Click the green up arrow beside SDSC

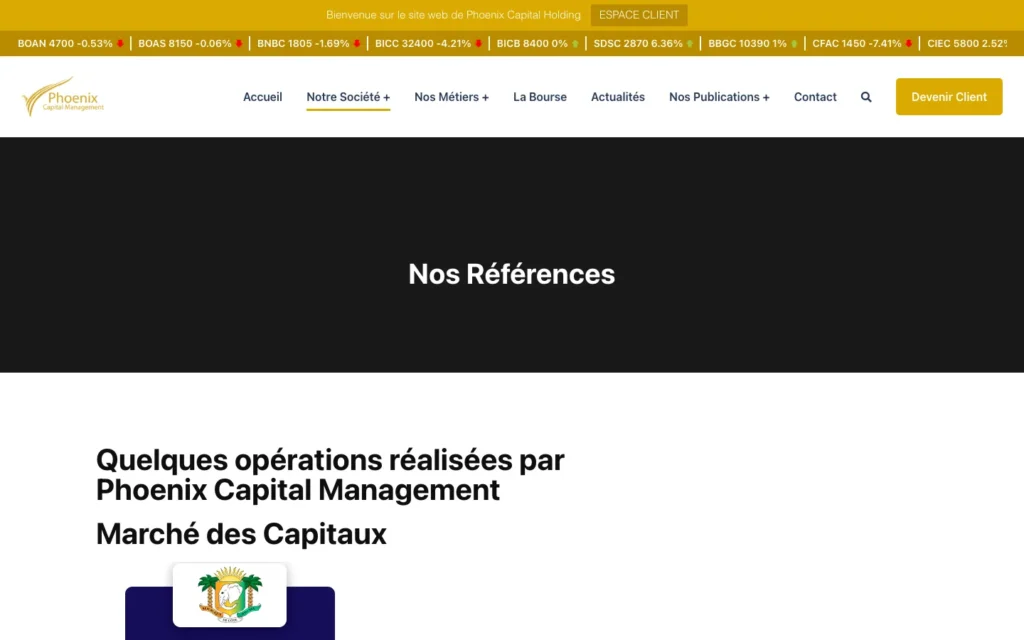coord(690,44)
